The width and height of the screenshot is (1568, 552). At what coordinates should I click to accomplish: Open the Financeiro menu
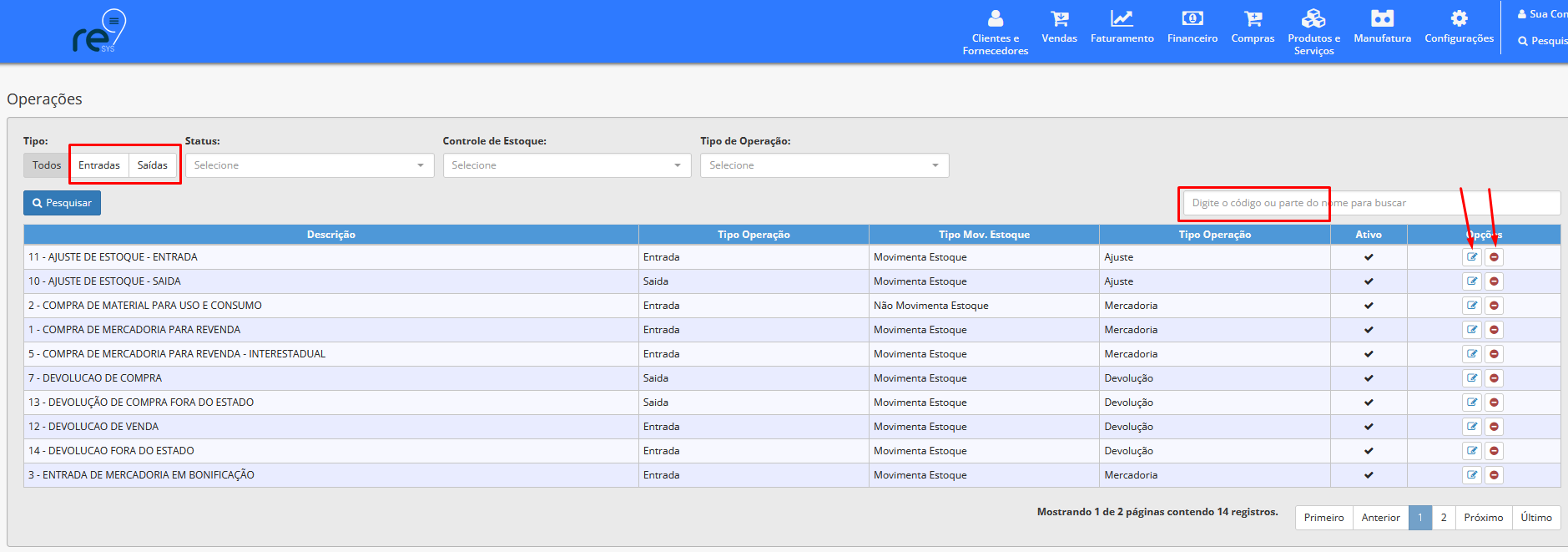[1192, 27]
